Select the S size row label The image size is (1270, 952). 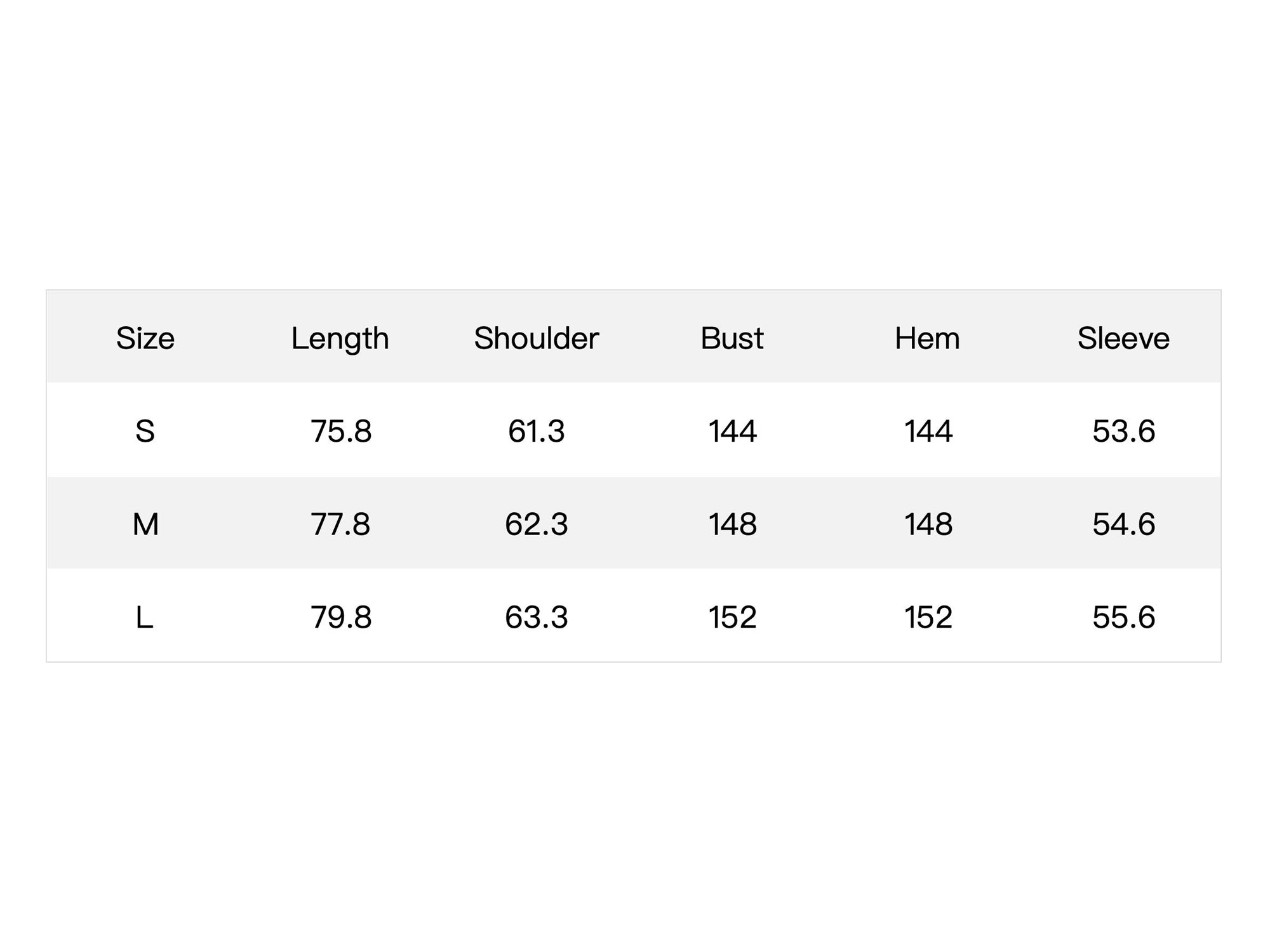coord(145,432)
